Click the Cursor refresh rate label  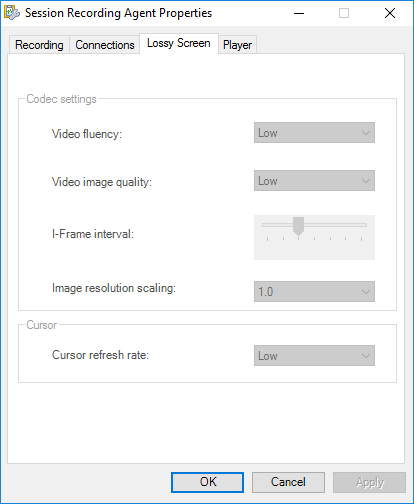click(x=100, y=355)
